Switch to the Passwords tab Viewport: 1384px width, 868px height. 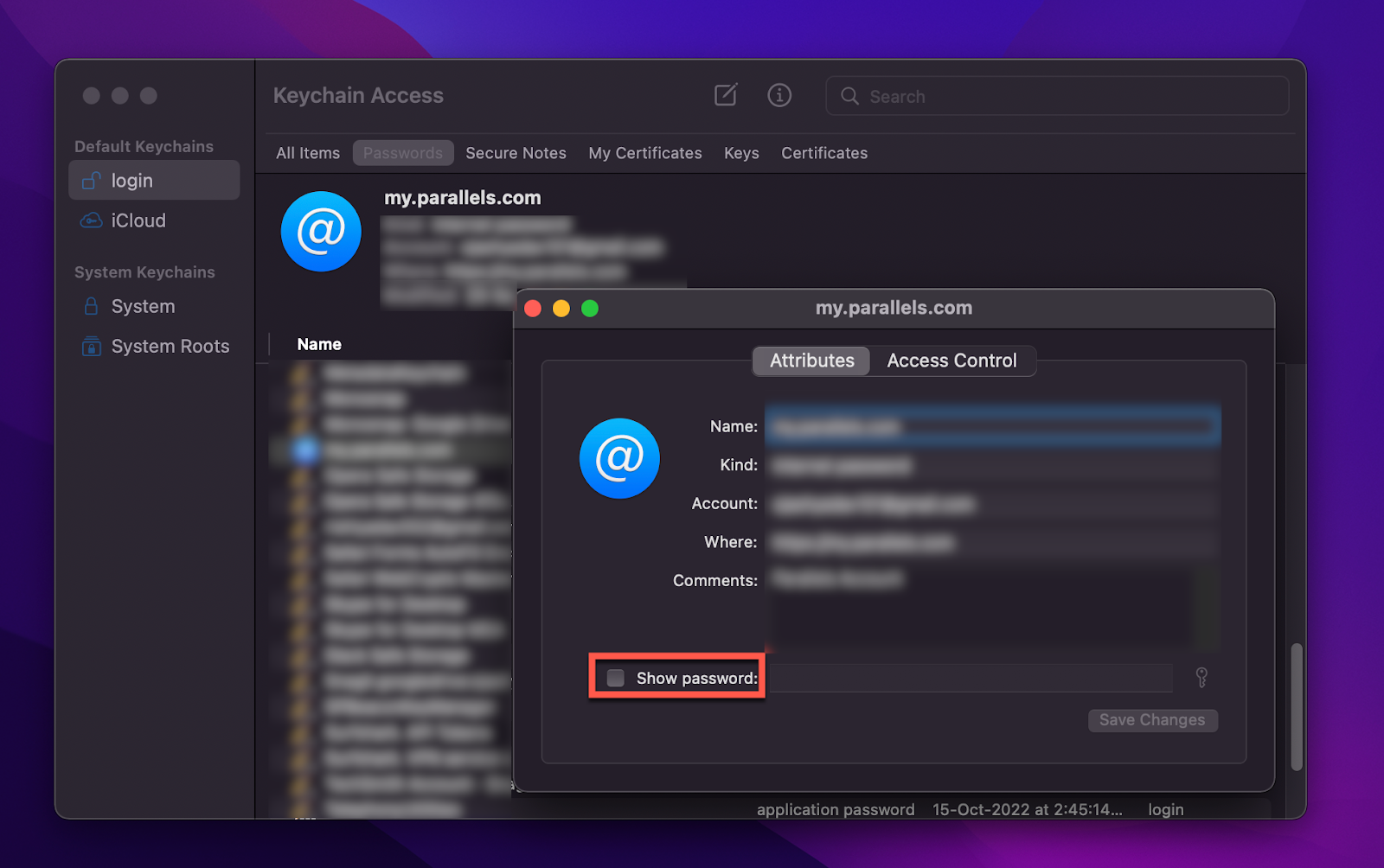[x=403, y=153]
